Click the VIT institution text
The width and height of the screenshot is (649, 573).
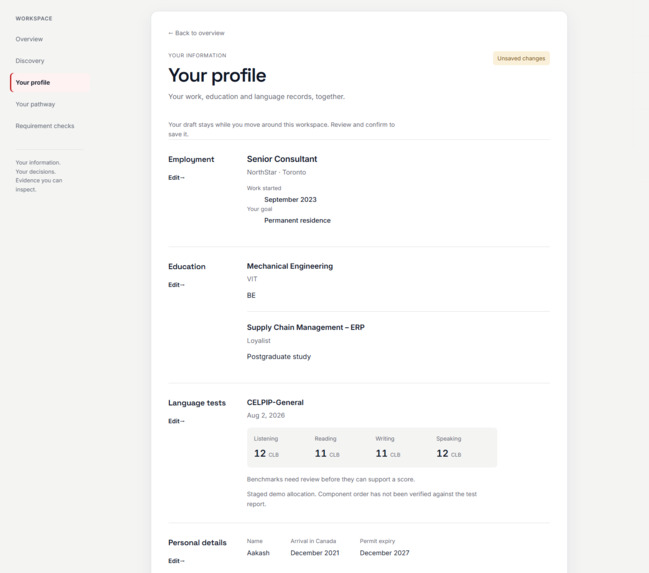(x=252, y=279)
